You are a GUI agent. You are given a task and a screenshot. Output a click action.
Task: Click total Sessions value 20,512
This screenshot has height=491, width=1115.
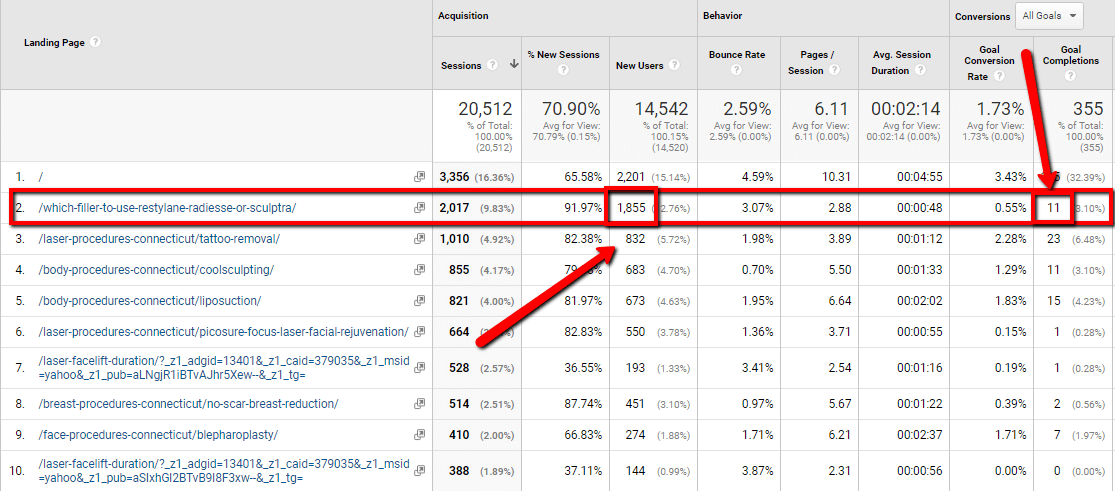485,109
